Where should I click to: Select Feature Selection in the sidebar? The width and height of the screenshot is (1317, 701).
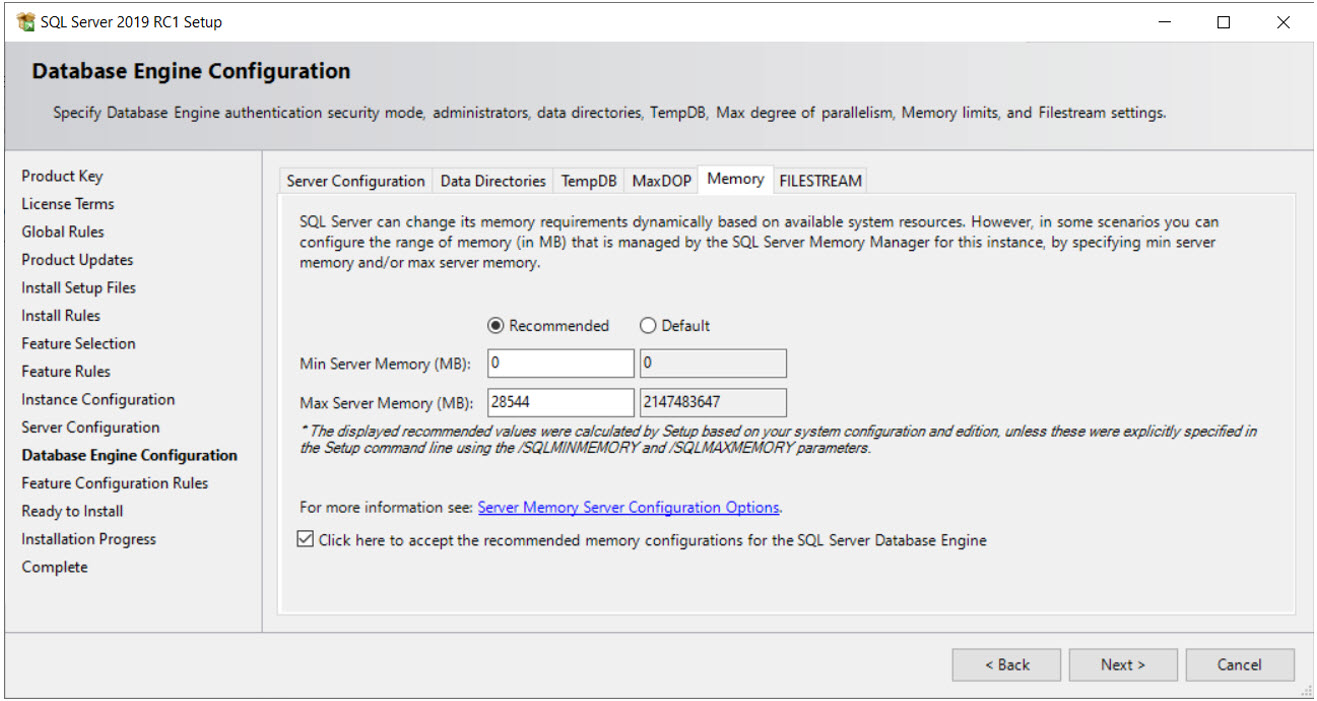78,343
